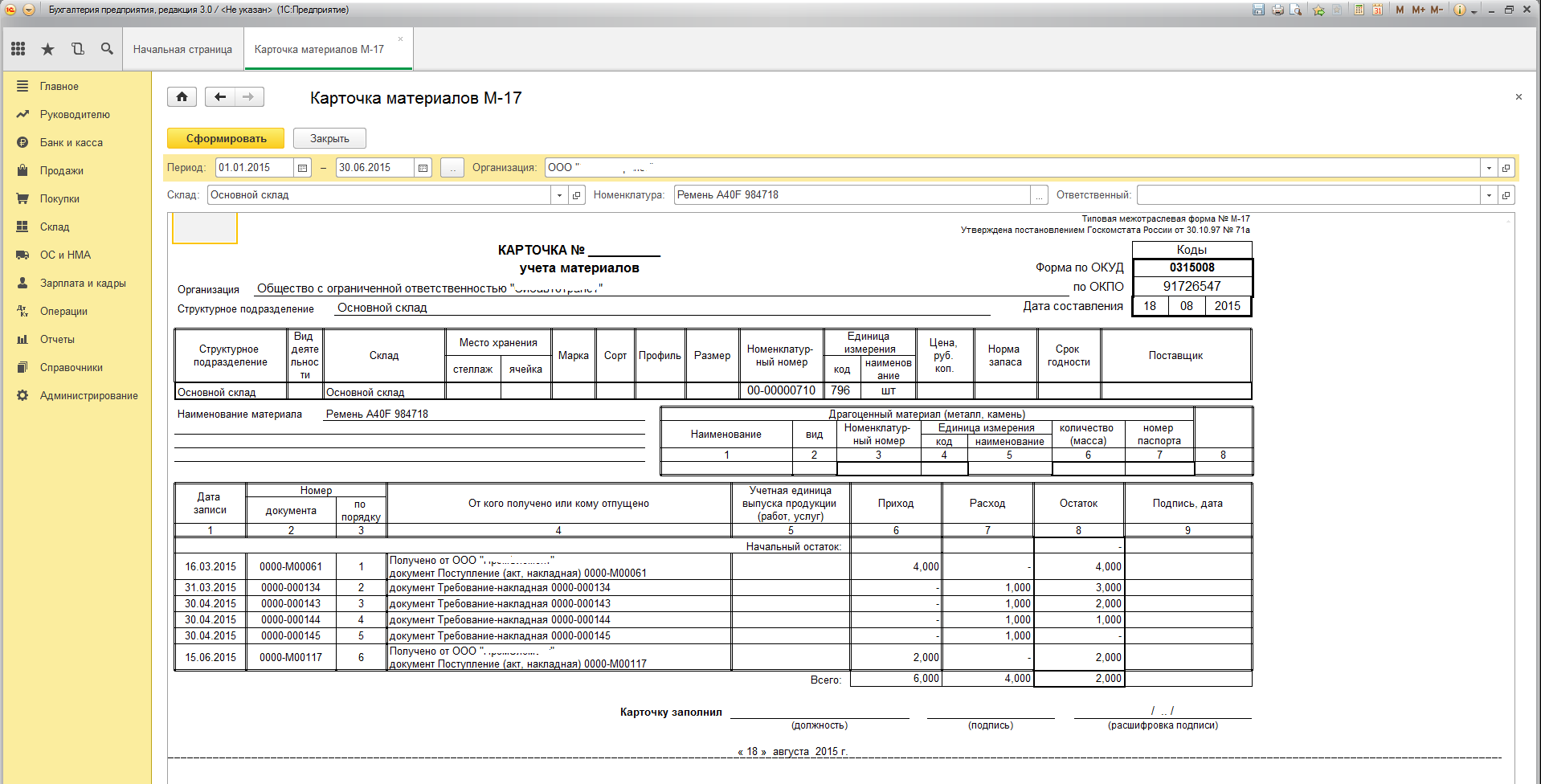
Task: Click the Закрыть button
Action: [x=329, y=138]
